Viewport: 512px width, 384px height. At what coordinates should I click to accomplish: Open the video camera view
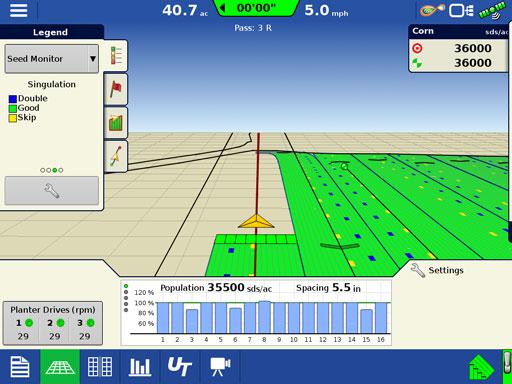point(220,367)
